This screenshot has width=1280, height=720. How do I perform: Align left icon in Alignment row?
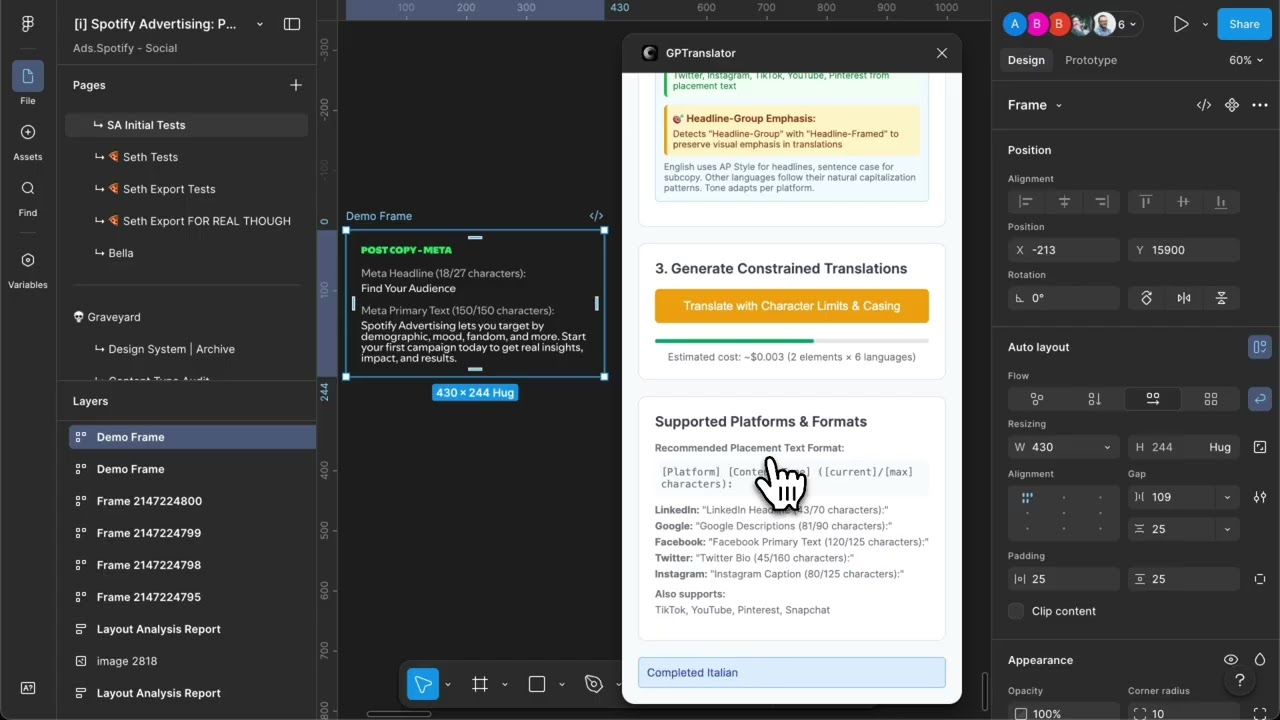point(1026,201)
